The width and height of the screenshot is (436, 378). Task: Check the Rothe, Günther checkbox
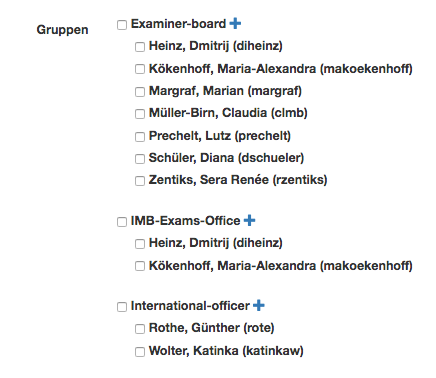140,329
